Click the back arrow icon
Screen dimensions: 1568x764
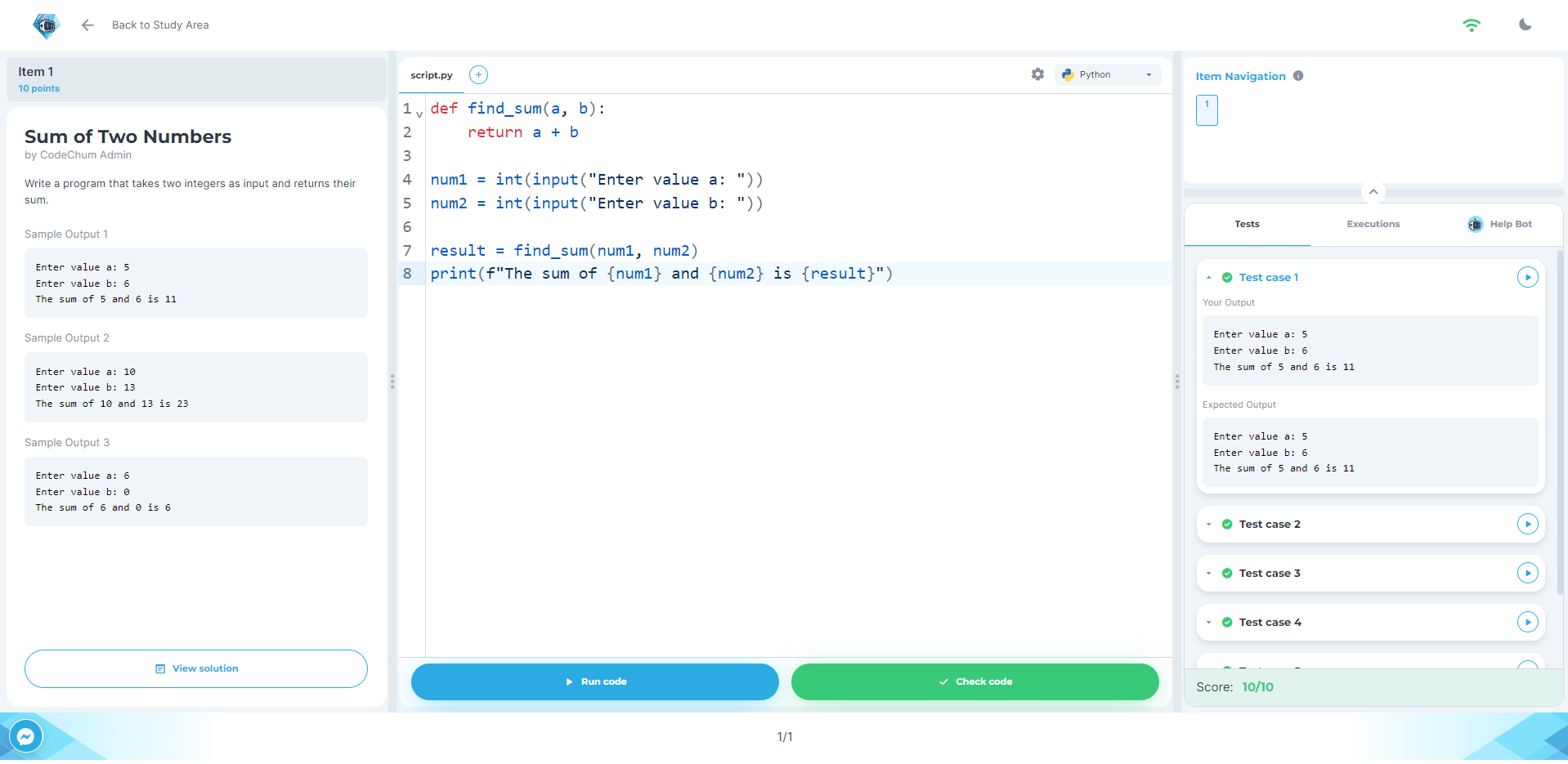coord(87,25)
